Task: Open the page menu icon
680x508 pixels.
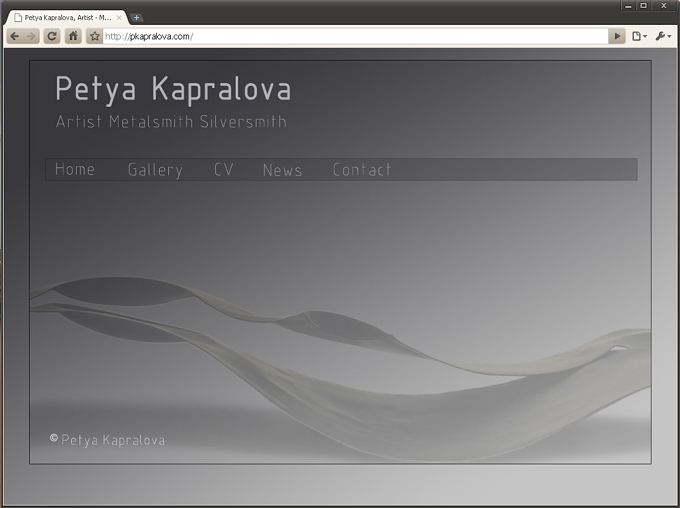Action: pos(639,36)
